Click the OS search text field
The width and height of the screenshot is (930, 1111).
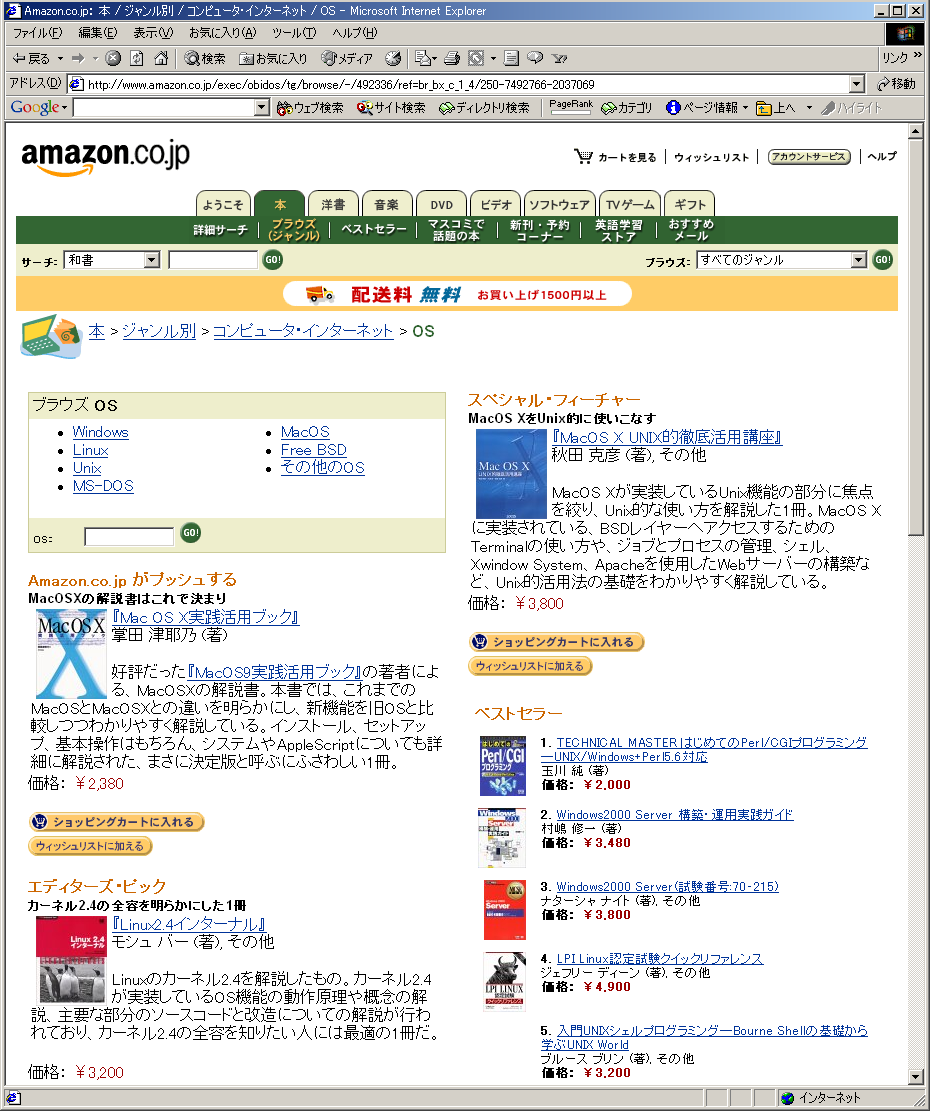coord(129,536)
